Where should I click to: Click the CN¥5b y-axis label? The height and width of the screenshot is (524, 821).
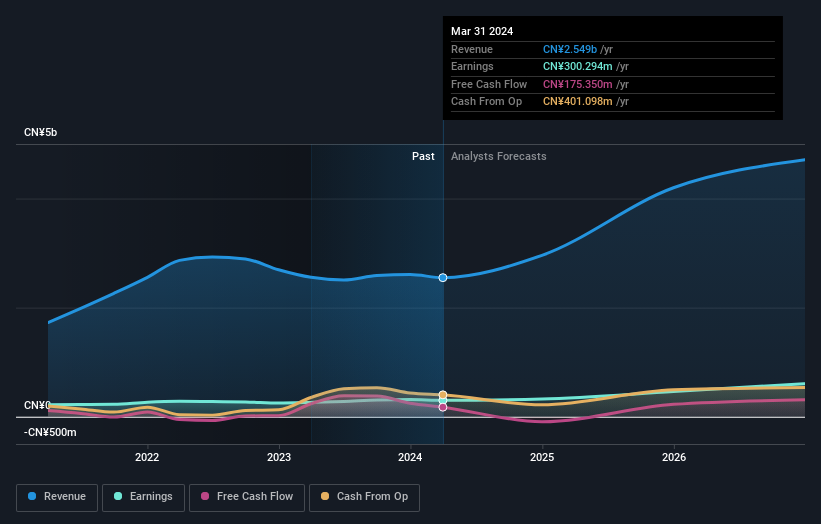click(40, 132)
